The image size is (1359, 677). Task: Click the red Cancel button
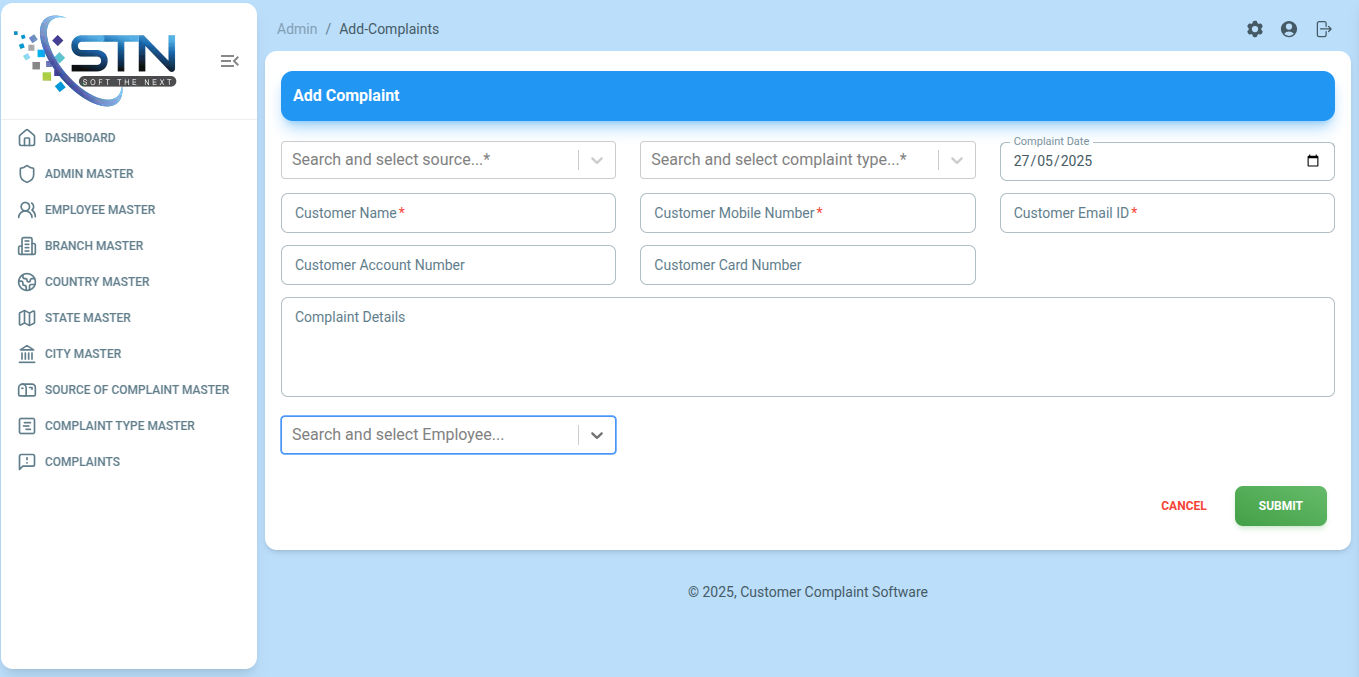click(1183, 506)
